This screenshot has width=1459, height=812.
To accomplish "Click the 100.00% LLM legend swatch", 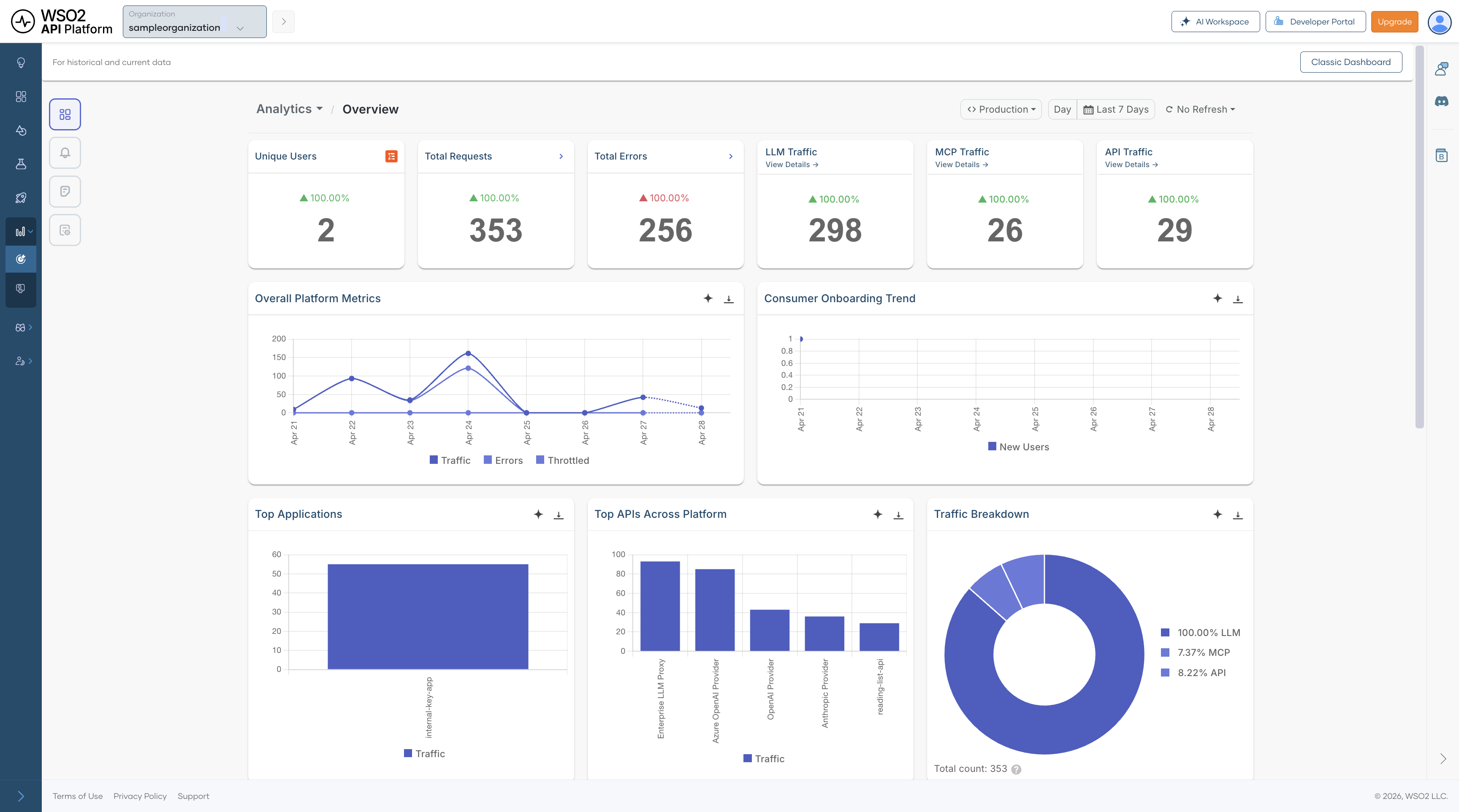I will coord(1165,633).
